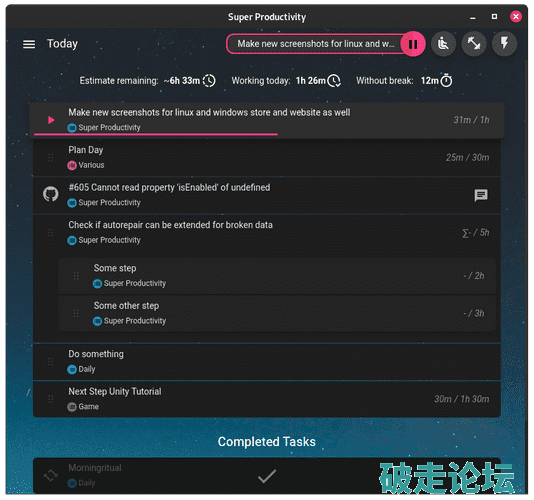Click the take-a-break icon button

(443, 44)
